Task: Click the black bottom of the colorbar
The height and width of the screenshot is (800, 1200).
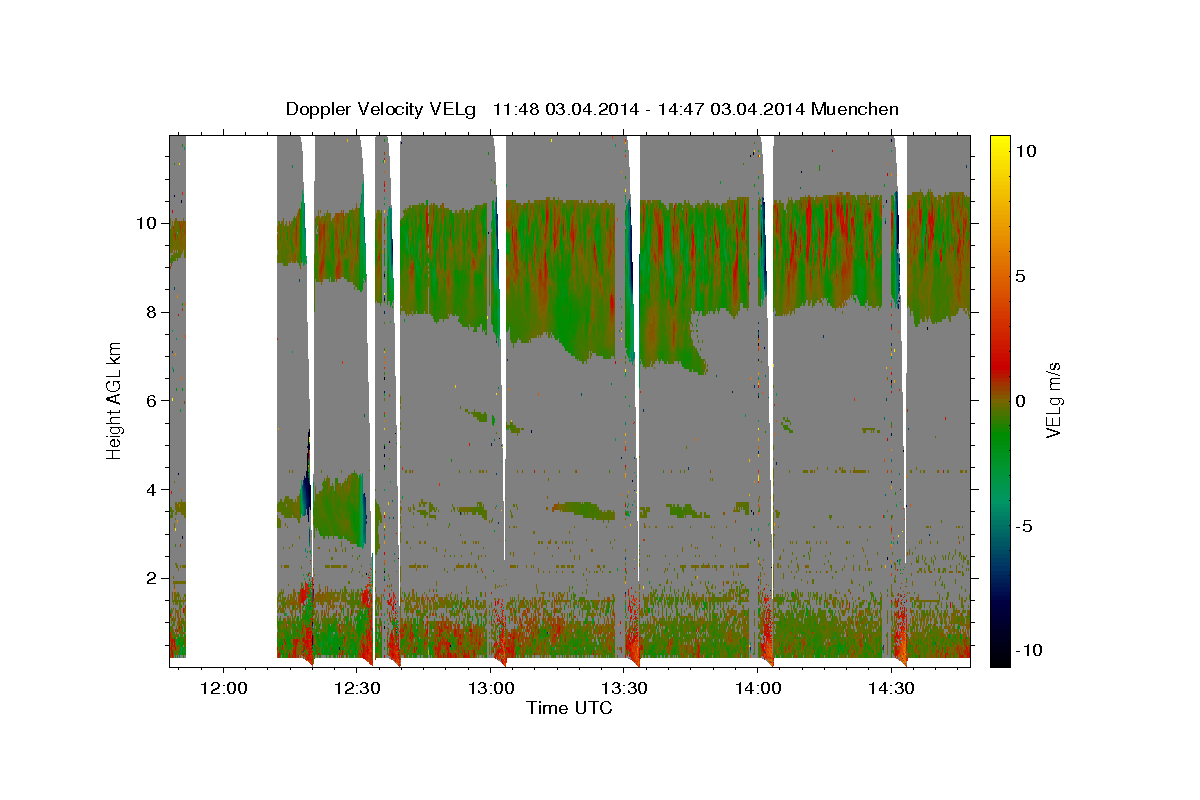Action: [999, 657]
